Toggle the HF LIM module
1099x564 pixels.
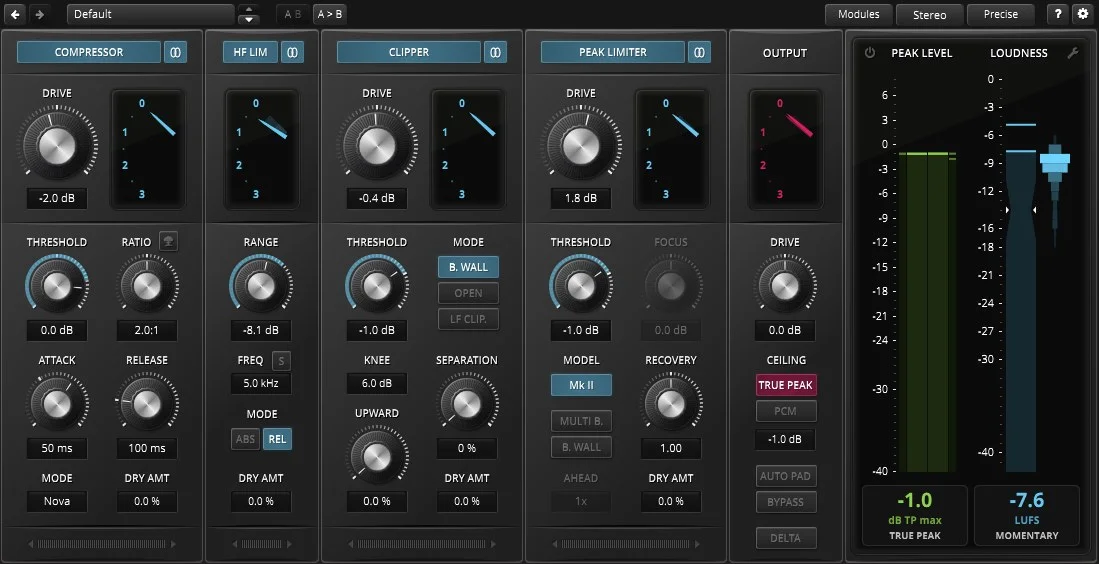pos(250,52)
